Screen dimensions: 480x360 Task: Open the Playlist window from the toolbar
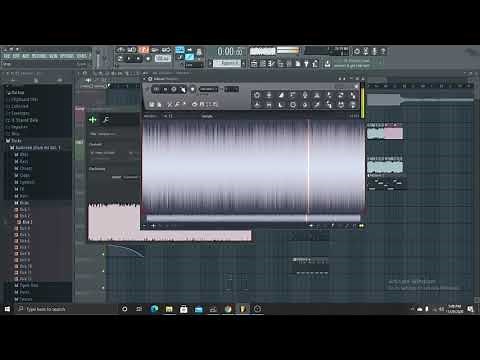click(x=254, y=63)
